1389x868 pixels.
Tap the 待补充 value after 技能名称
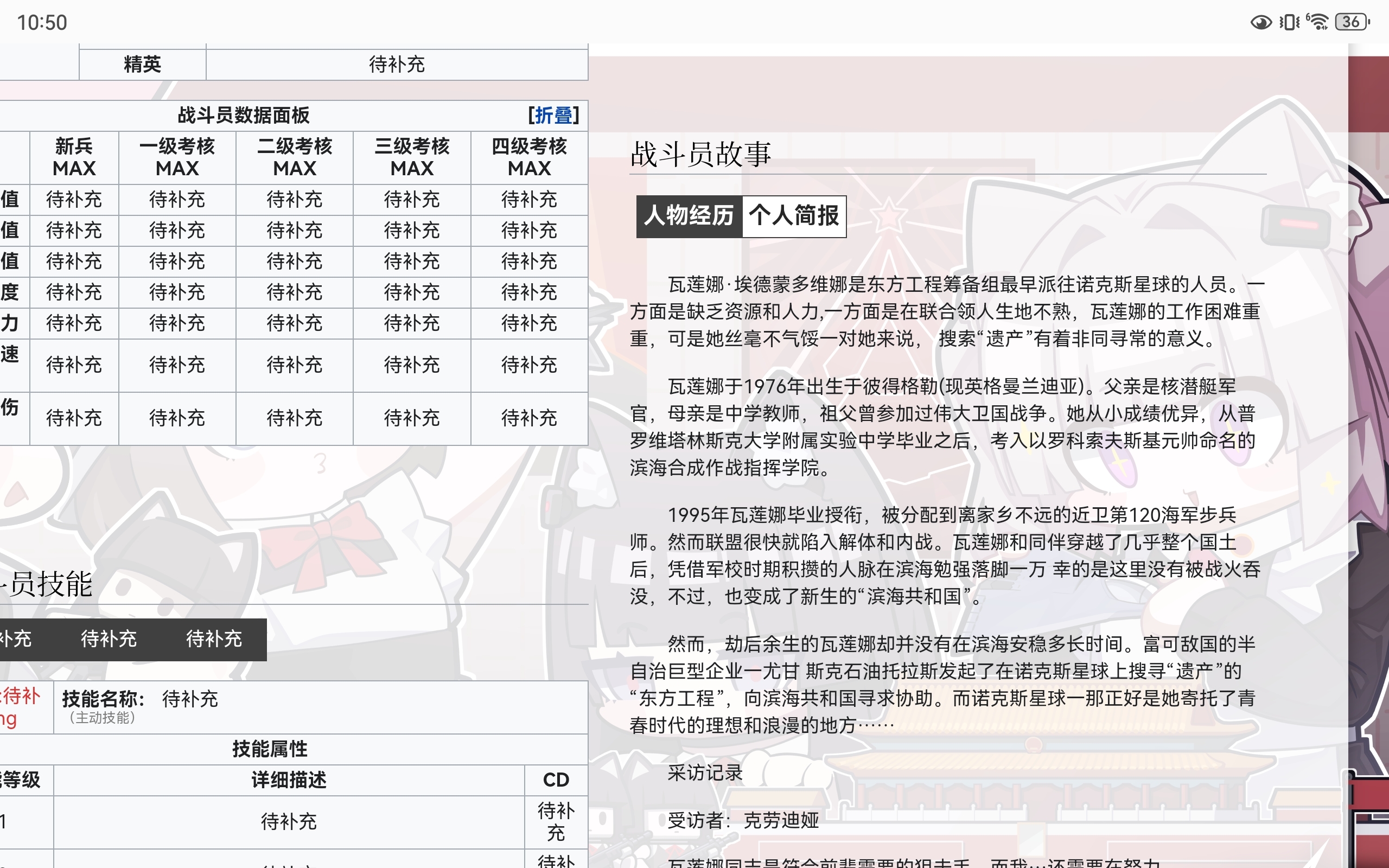[x=190, y=699]
